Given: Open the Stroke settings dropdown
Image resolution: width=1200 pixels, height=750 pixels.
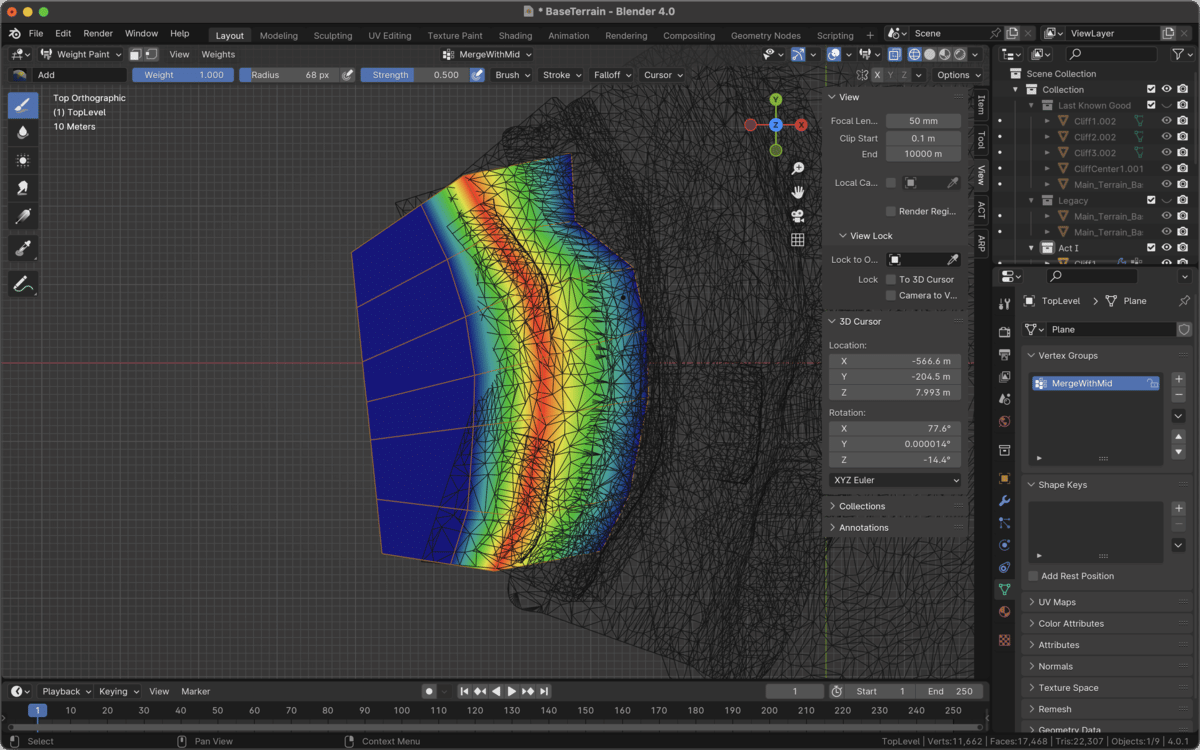Looking at the screenshot, I should pos(562,75).
